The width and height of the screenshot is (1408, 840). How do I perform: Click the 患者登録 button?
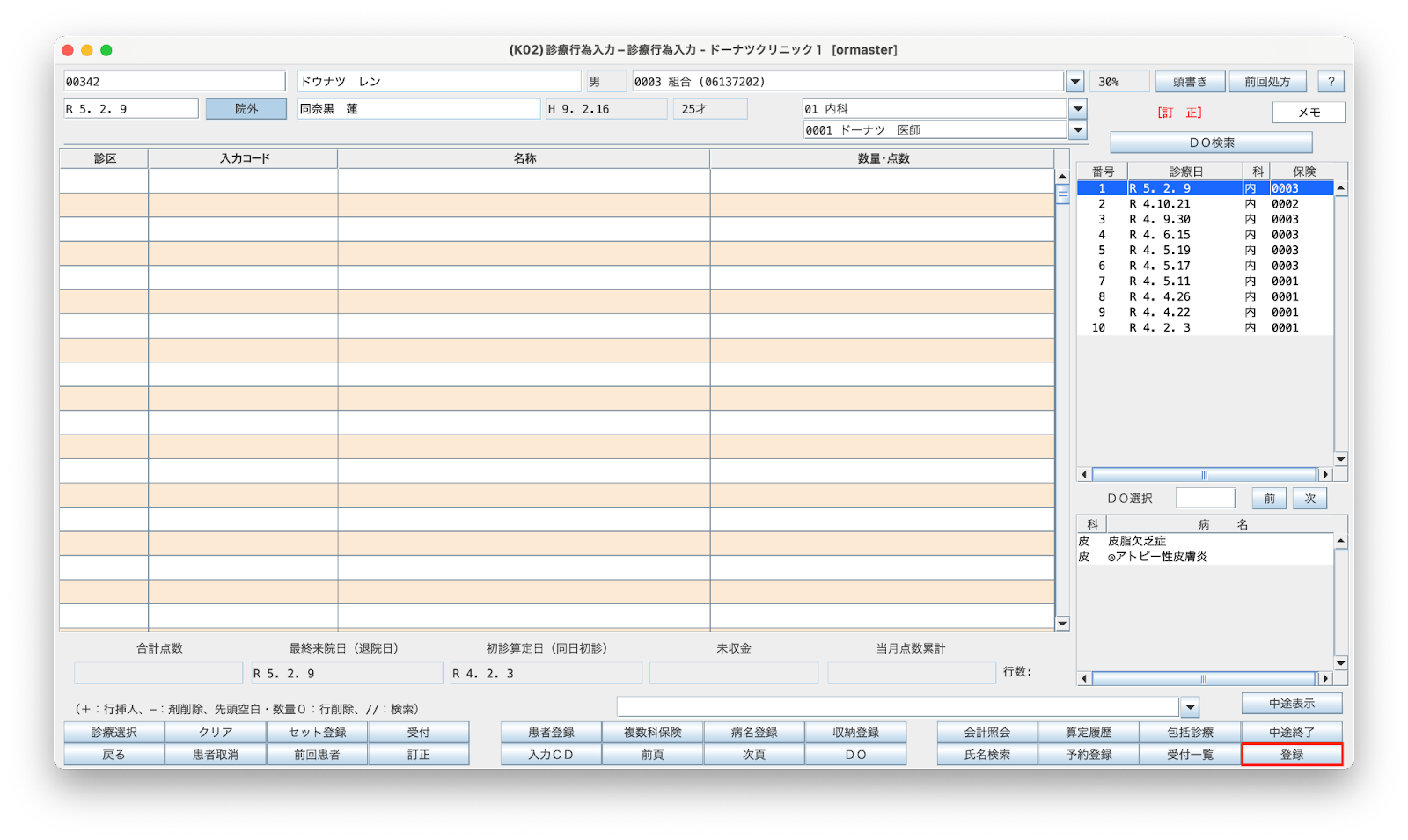[x=551, y=732]
